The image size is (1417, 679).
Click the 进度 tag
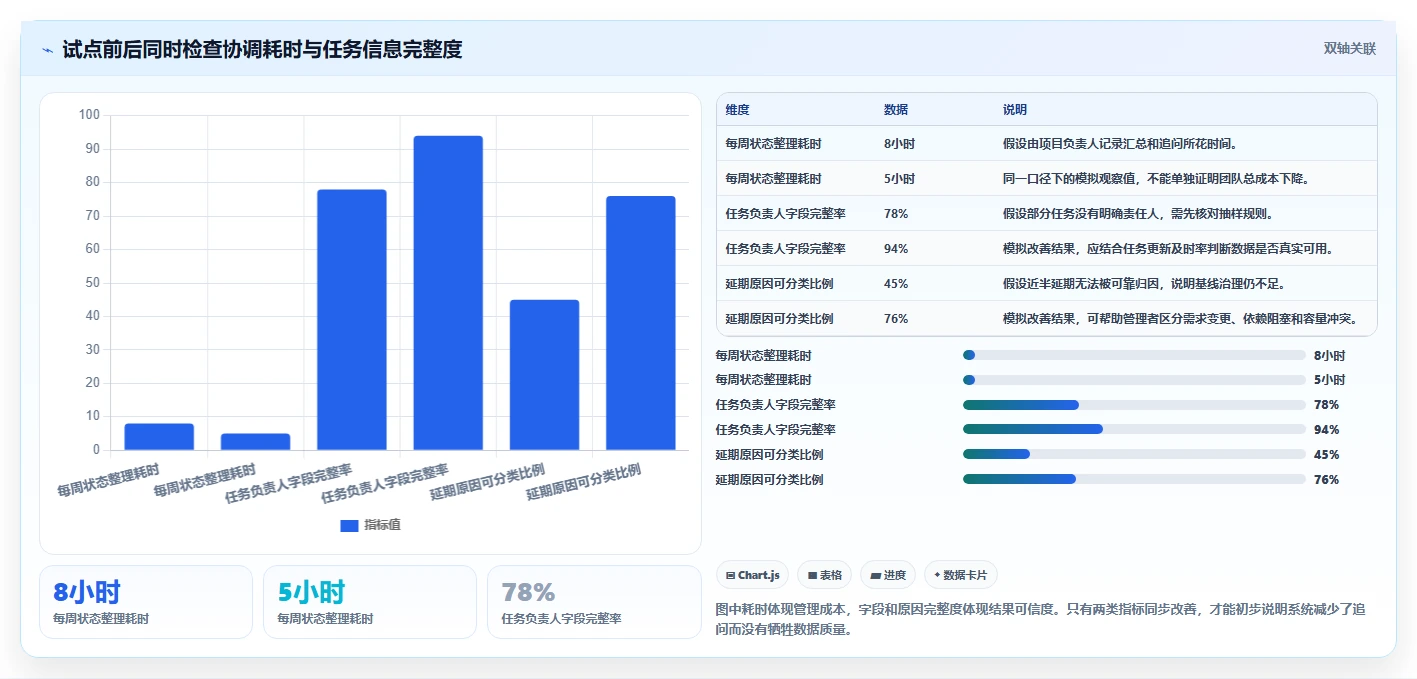click(888, 575)
